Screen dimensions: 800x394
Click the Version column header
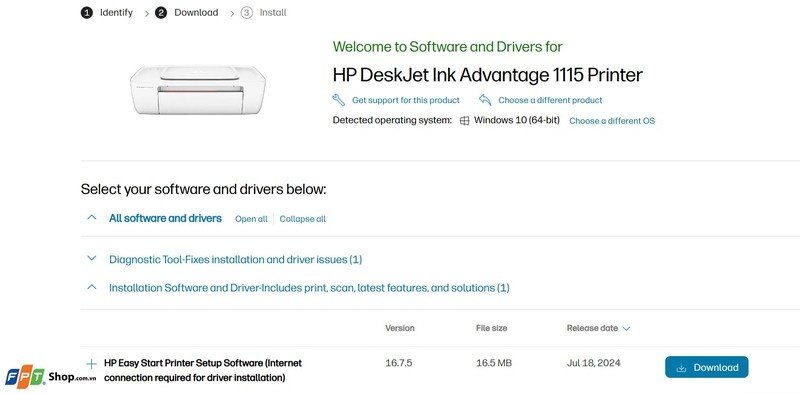(x=399, y=328)
